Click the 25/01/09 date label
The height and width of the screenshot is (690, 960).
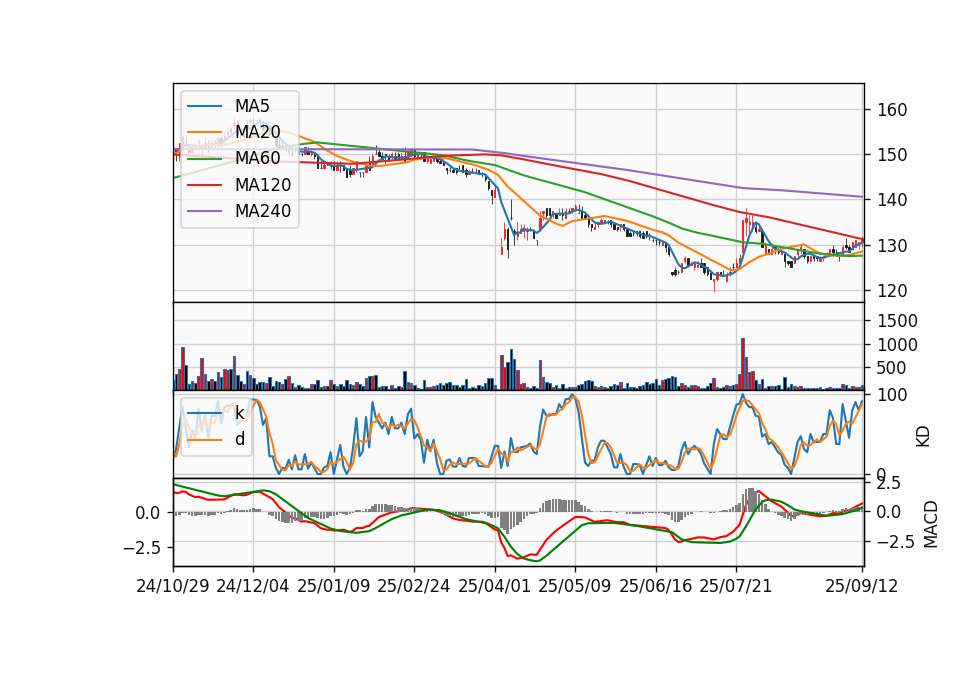pos(334,586)
